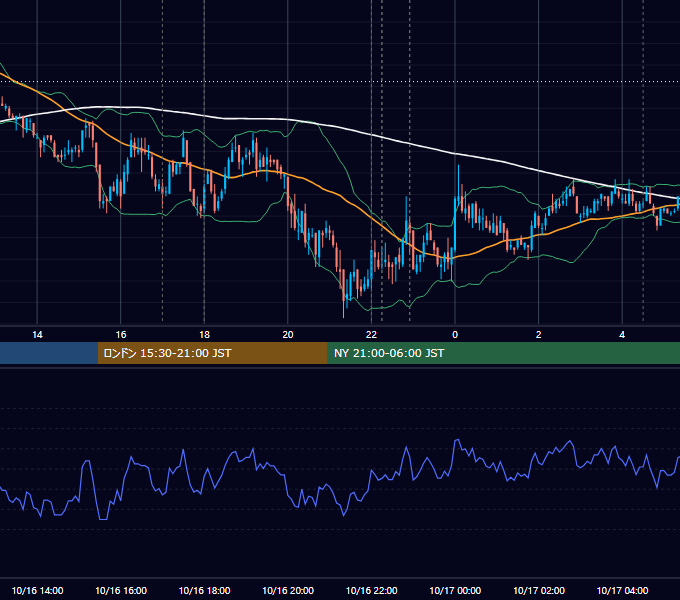
Task: Click hour label 14 on the price chart axis
Action: tap(37, 335)
